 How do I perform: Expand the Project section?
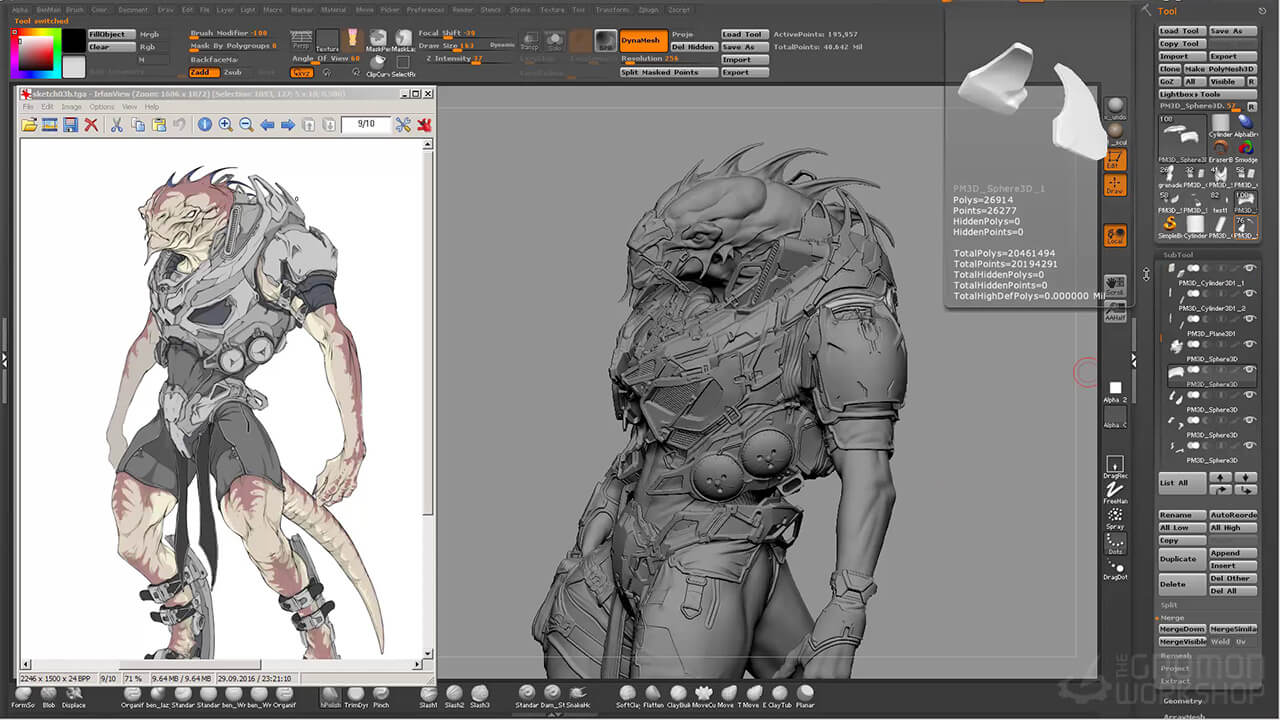pyautogui.click(x=1175, y=668)
